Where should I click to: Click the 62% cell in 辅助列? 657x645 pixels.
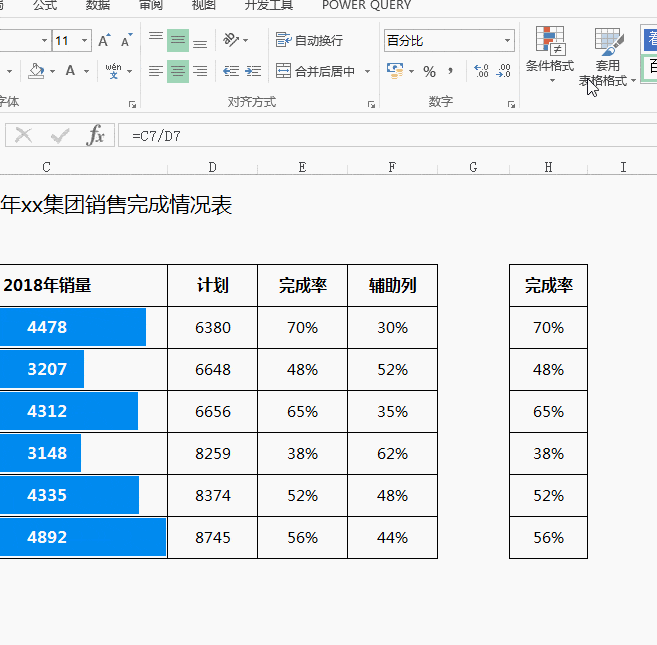pos(392,453)
